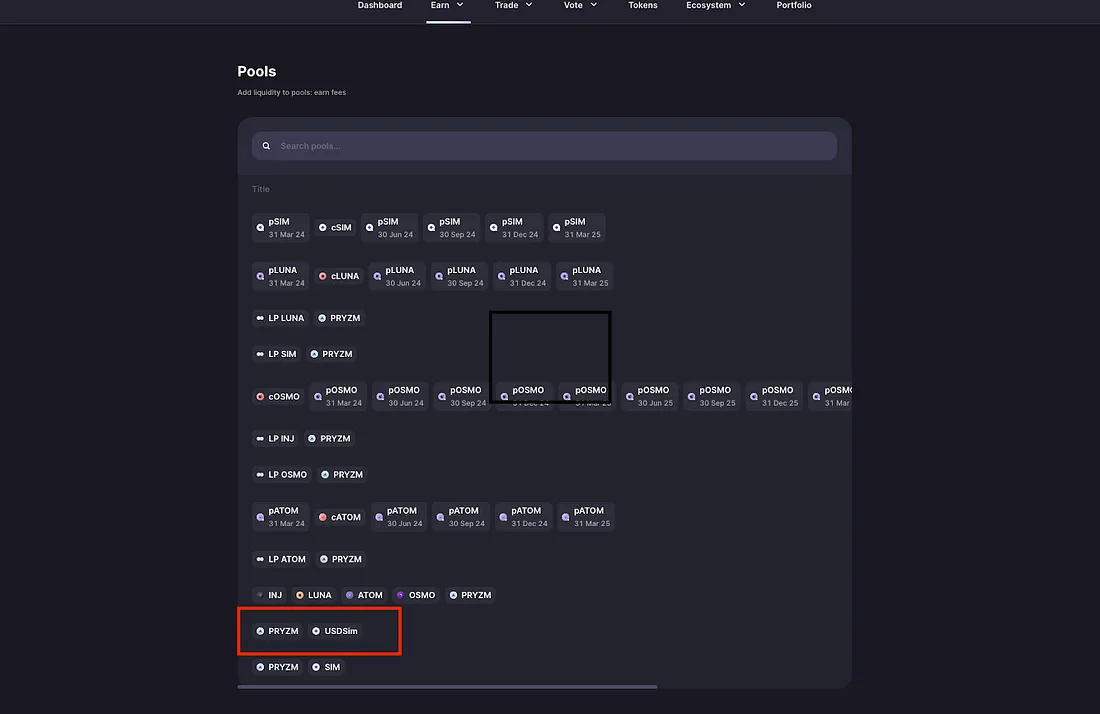The width and height of the screenshot is (1100, 714).
Task: Select the pATOM 30 Jun 24 chip
Action: coord(398,517)
